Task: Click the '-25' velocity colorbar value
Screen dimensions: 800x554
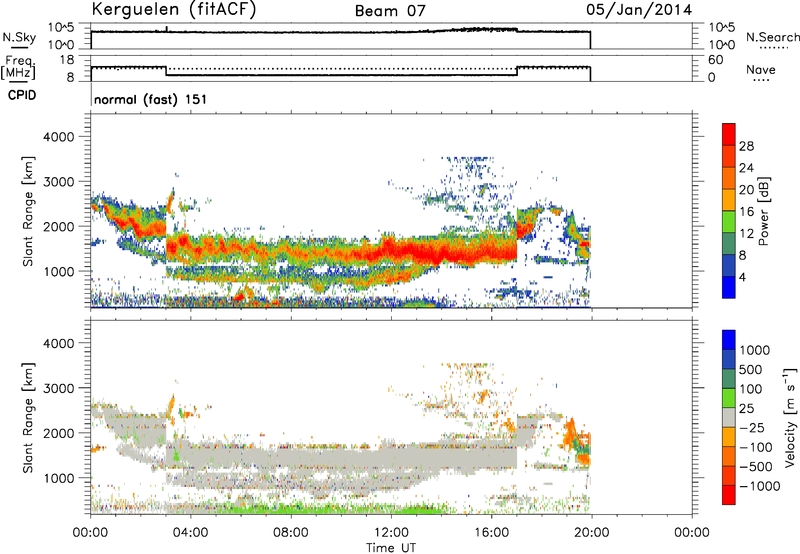Action: tap(752, 427)
